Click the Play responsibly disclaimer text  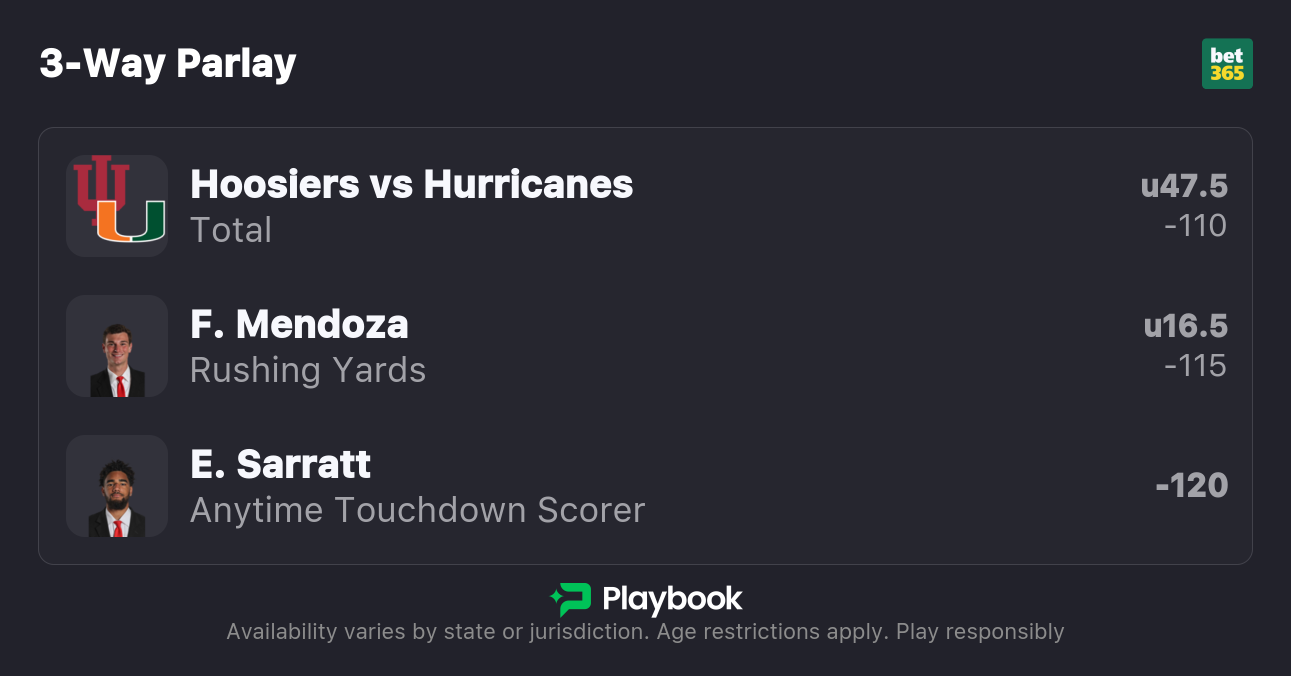click(x=980, y=632)
